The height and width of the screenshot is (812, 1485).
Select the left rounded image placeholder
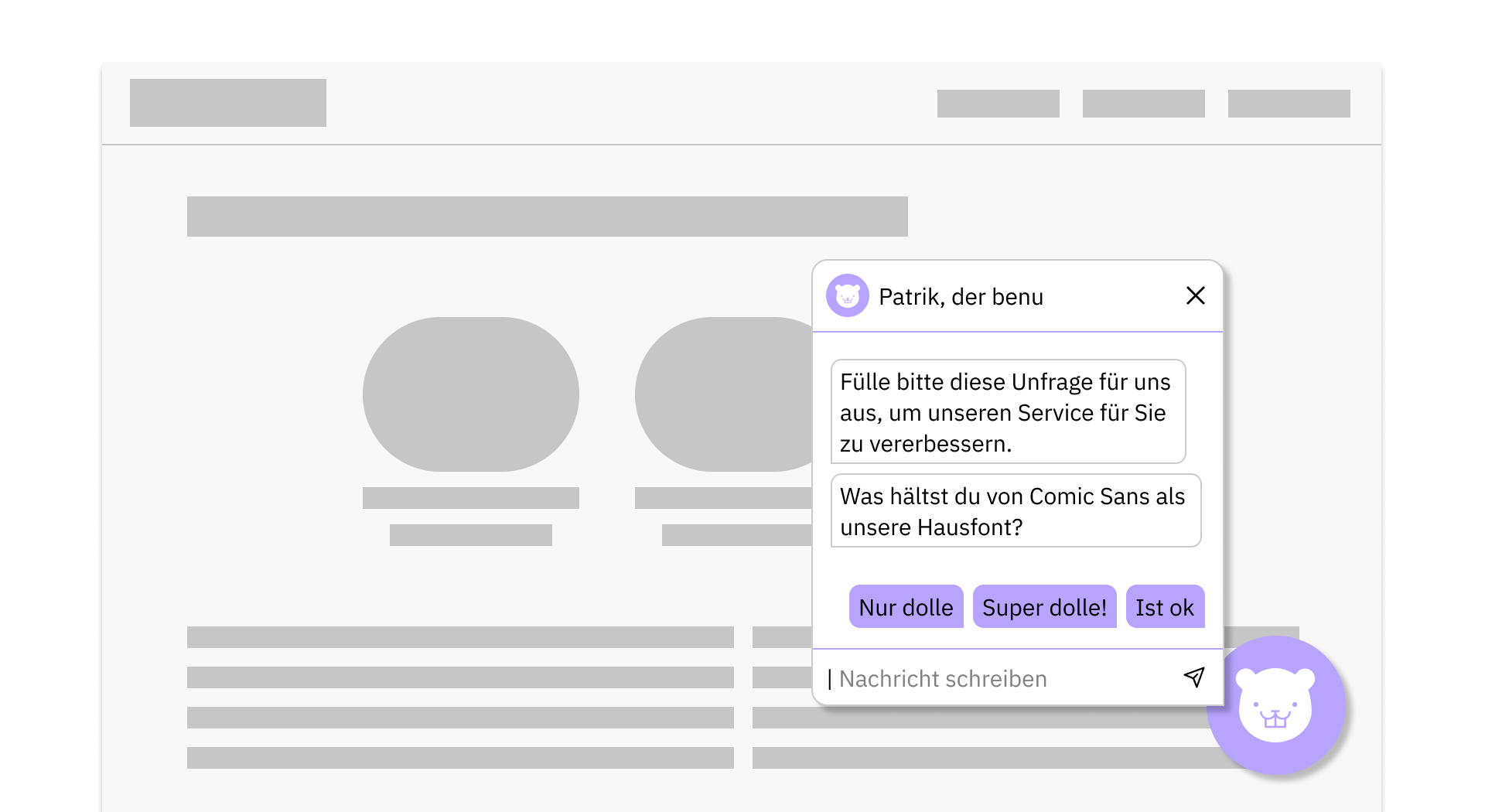point(470,394)
